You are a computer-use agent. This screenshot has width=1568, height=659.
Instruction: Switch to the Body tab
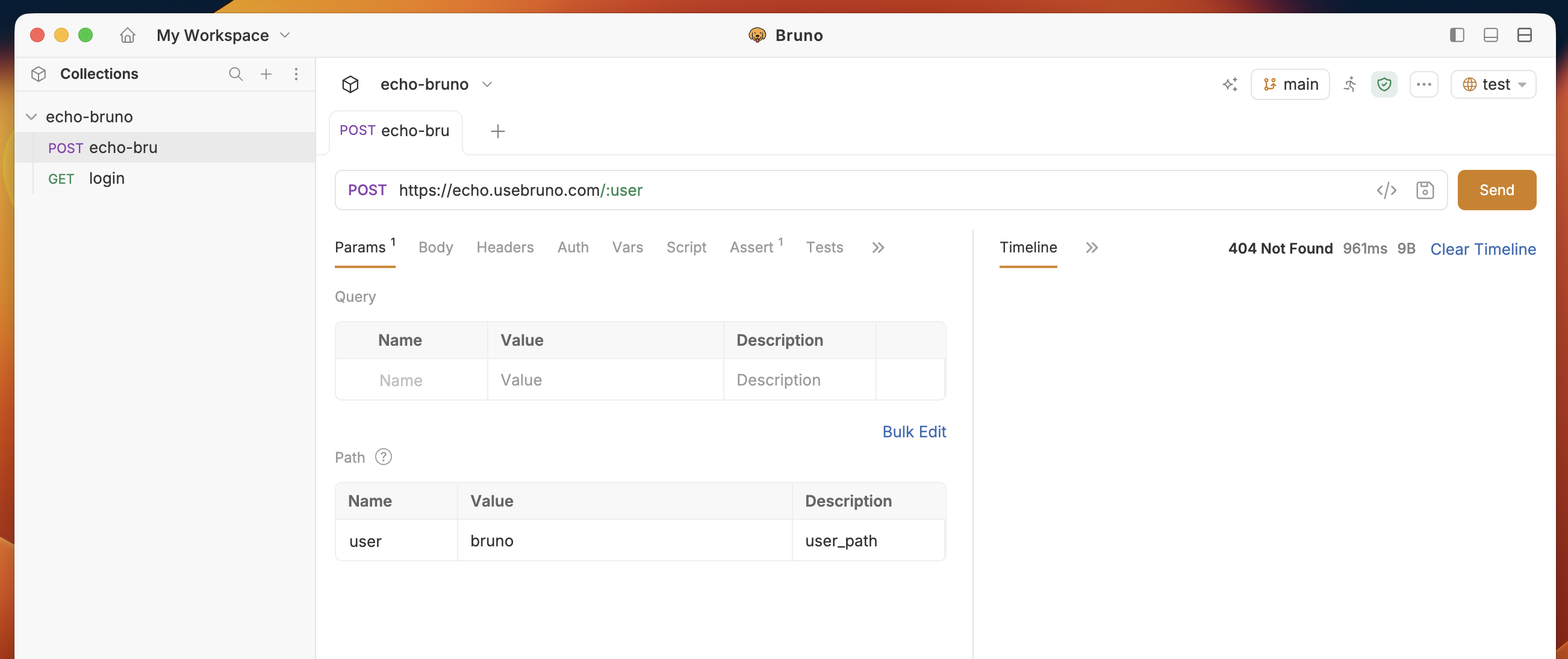point(435,246)
